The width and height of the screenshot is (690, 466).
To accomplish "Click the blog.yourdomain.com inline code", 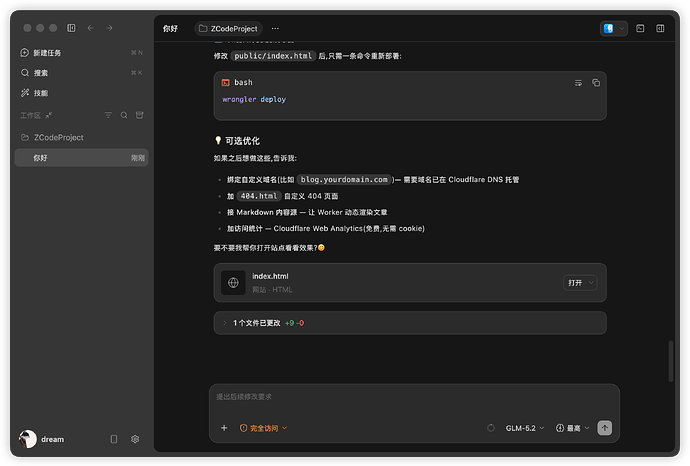I will [344, 180].
